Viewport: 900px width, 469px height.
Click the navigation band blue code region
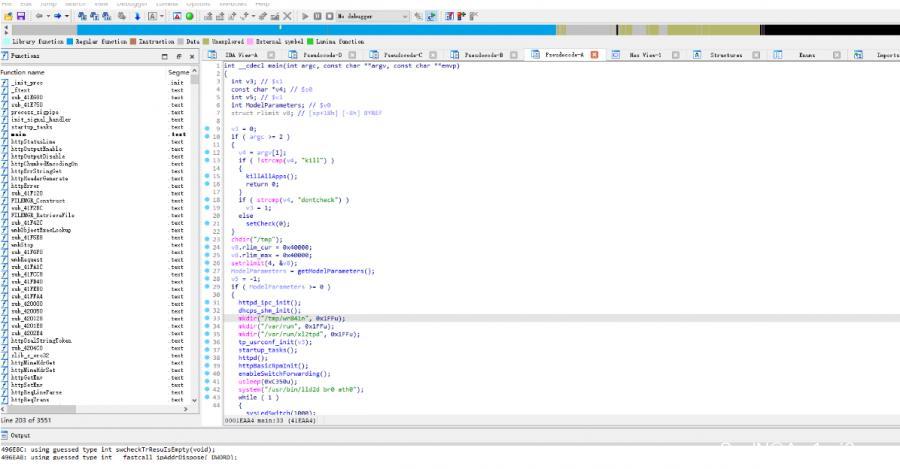[x=316, y=29]
